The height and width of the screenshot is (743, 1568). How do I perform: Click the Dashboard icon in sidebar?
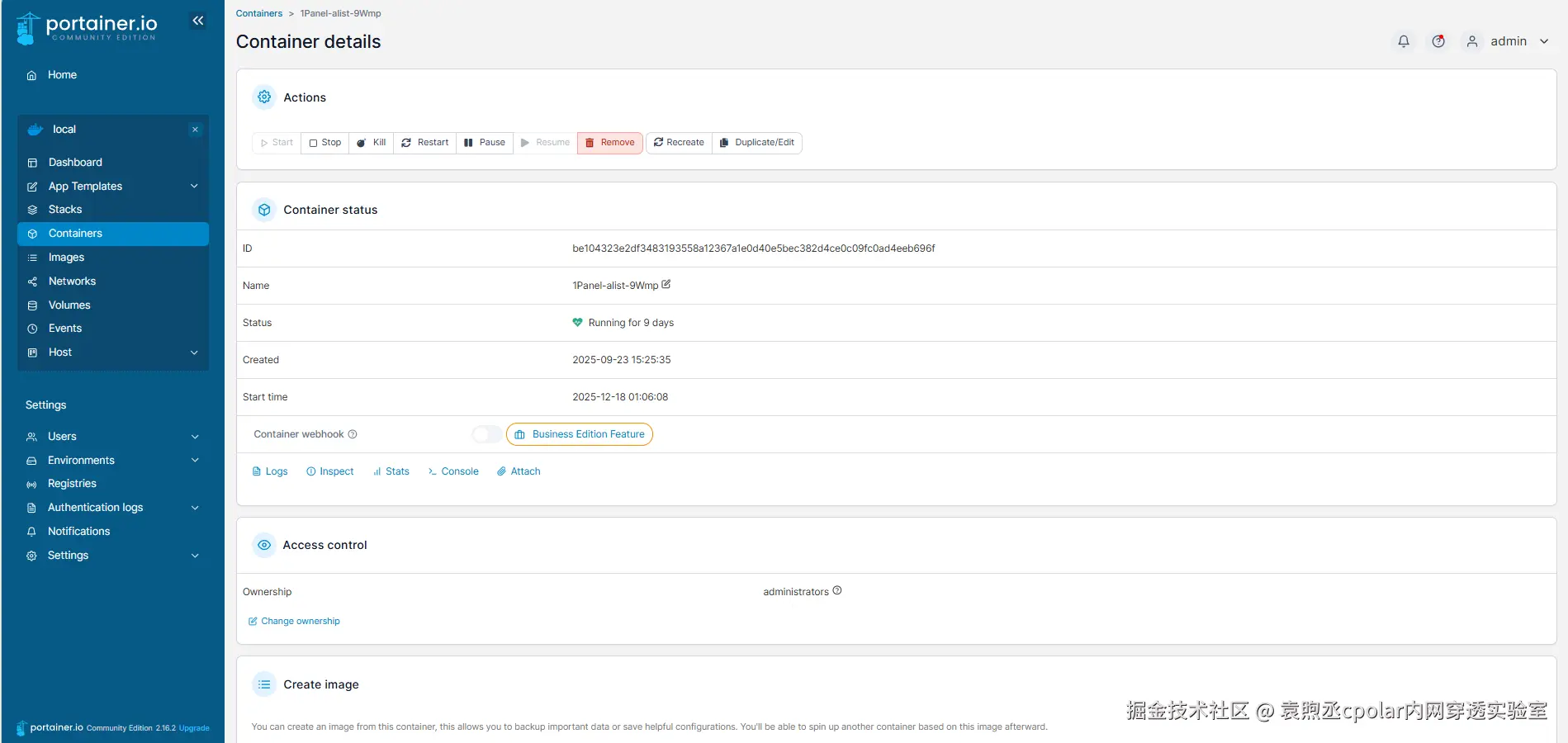pos(32,163)
